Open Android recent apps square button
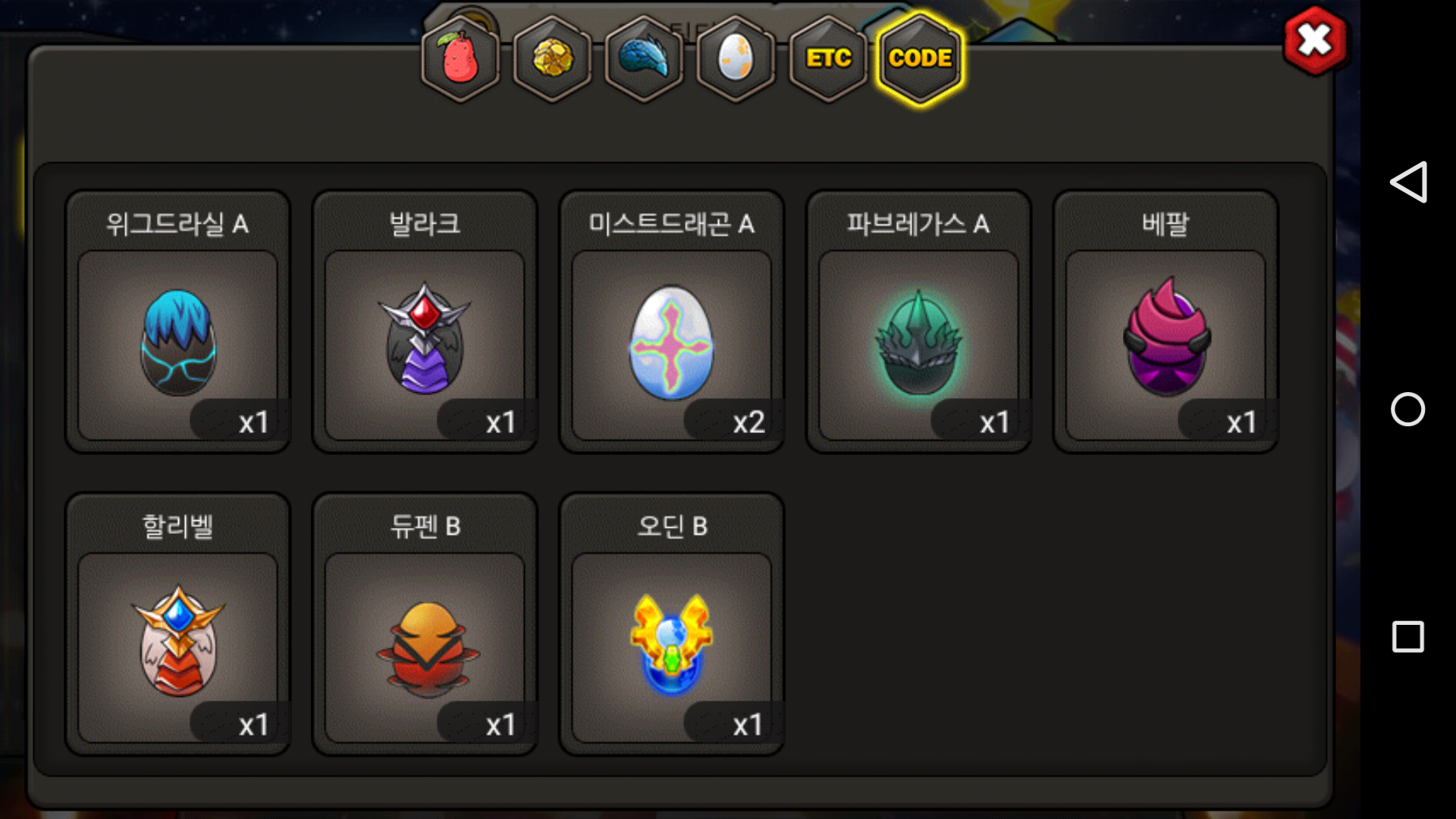 coord(1408,637)
